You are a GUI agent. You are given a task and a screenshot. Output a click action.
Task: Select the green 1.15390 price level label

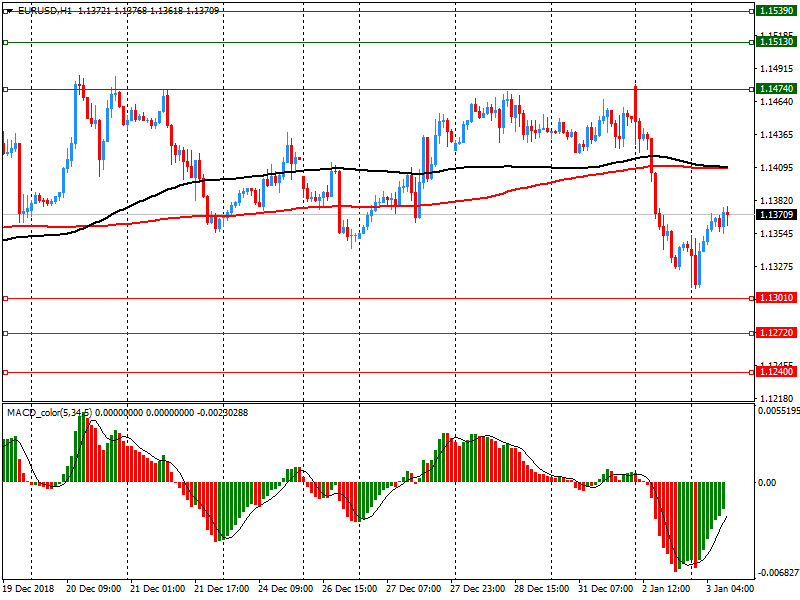(776, 10)
